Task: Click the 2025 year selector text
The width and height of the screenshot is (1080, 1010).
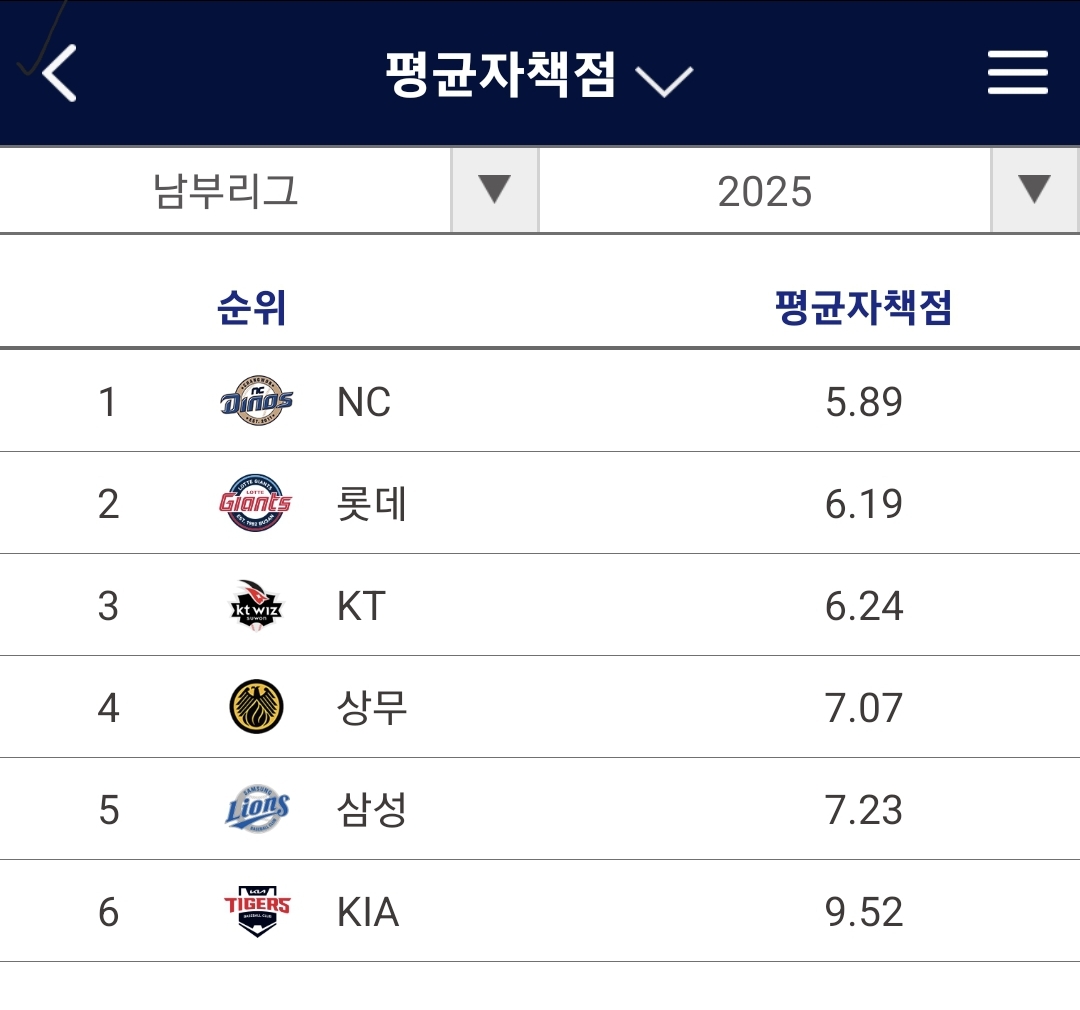Action: (764, 191)
